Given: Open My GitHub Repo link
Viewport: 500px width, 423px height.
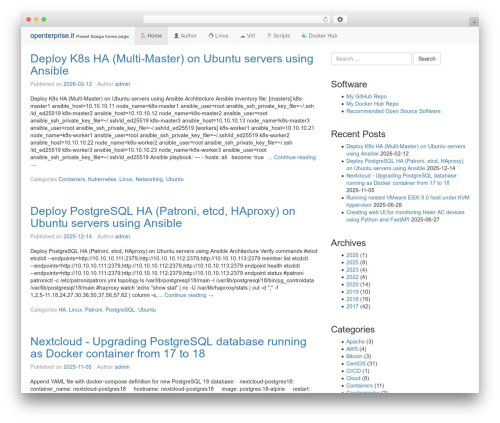Looking at the screenshot, I should point(366,96).
